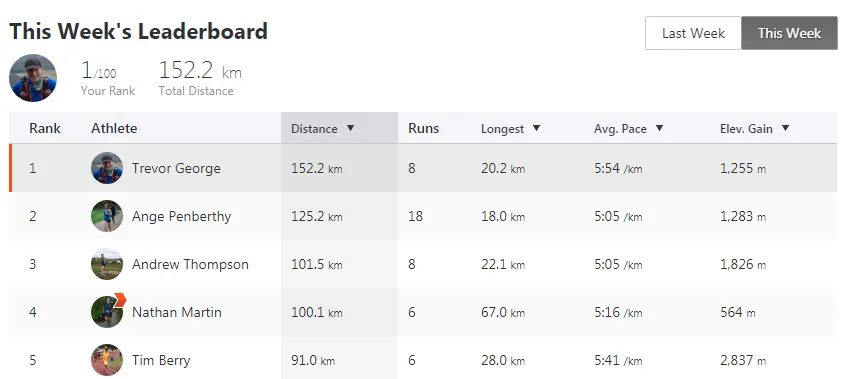The image size is (855, 379).
Task: Open Trevor George's avatar in rank 1 row
Action: tap(107, 168)
